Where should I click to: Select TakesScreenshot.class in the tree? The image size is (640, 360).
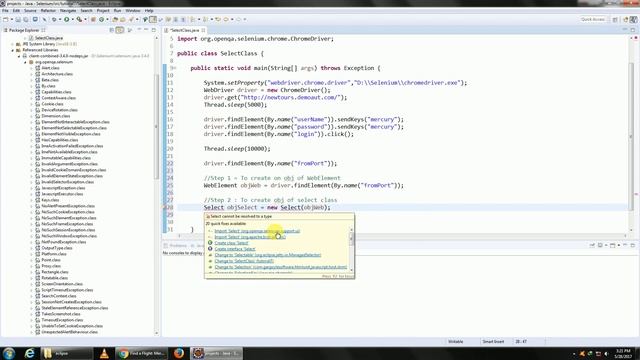pyautogui.click(x=61, y=314)
